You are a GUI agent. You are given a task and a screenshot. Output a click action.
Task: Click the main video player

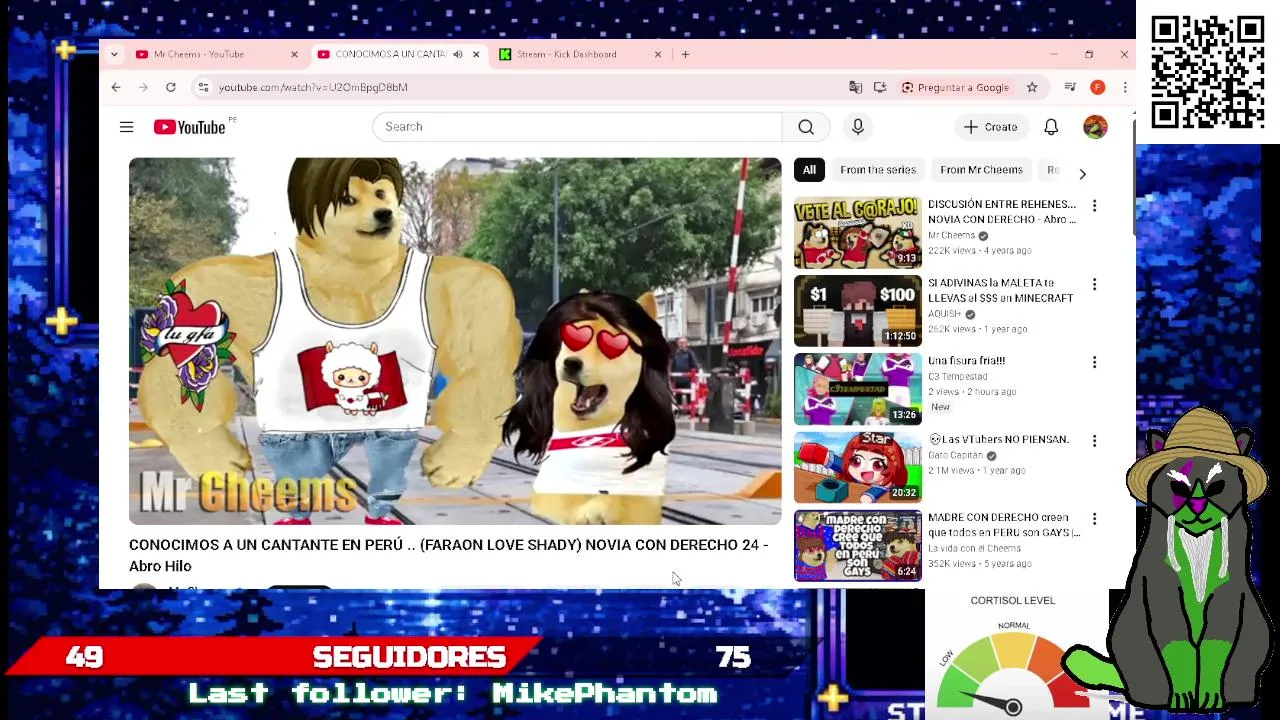point(455,341)
